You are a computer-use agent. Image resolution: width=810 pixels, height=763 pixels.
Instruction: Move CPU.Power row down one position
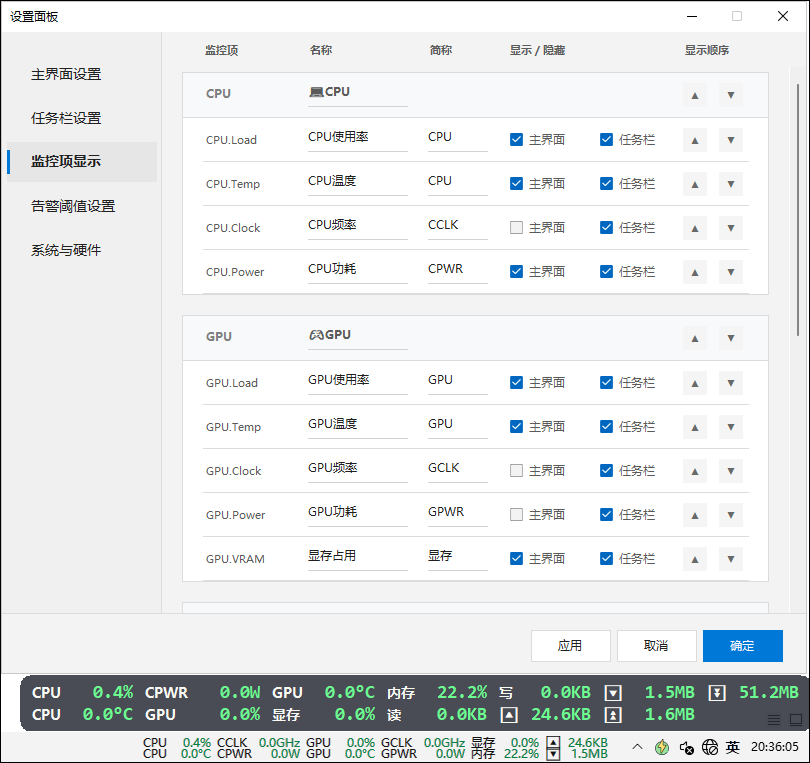pyautogui.click(x=731, y=272)
